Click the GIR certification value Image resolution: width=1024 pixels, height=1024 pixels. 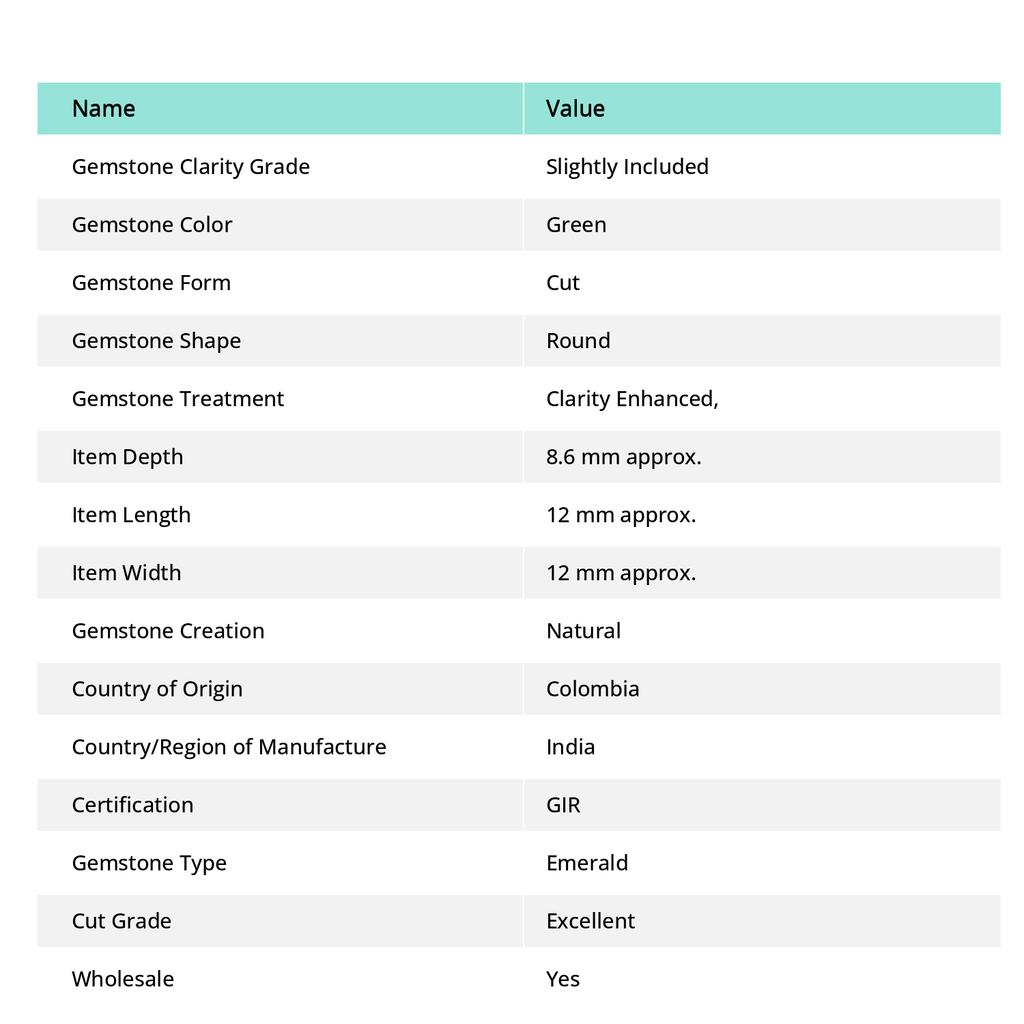[563, 804]
